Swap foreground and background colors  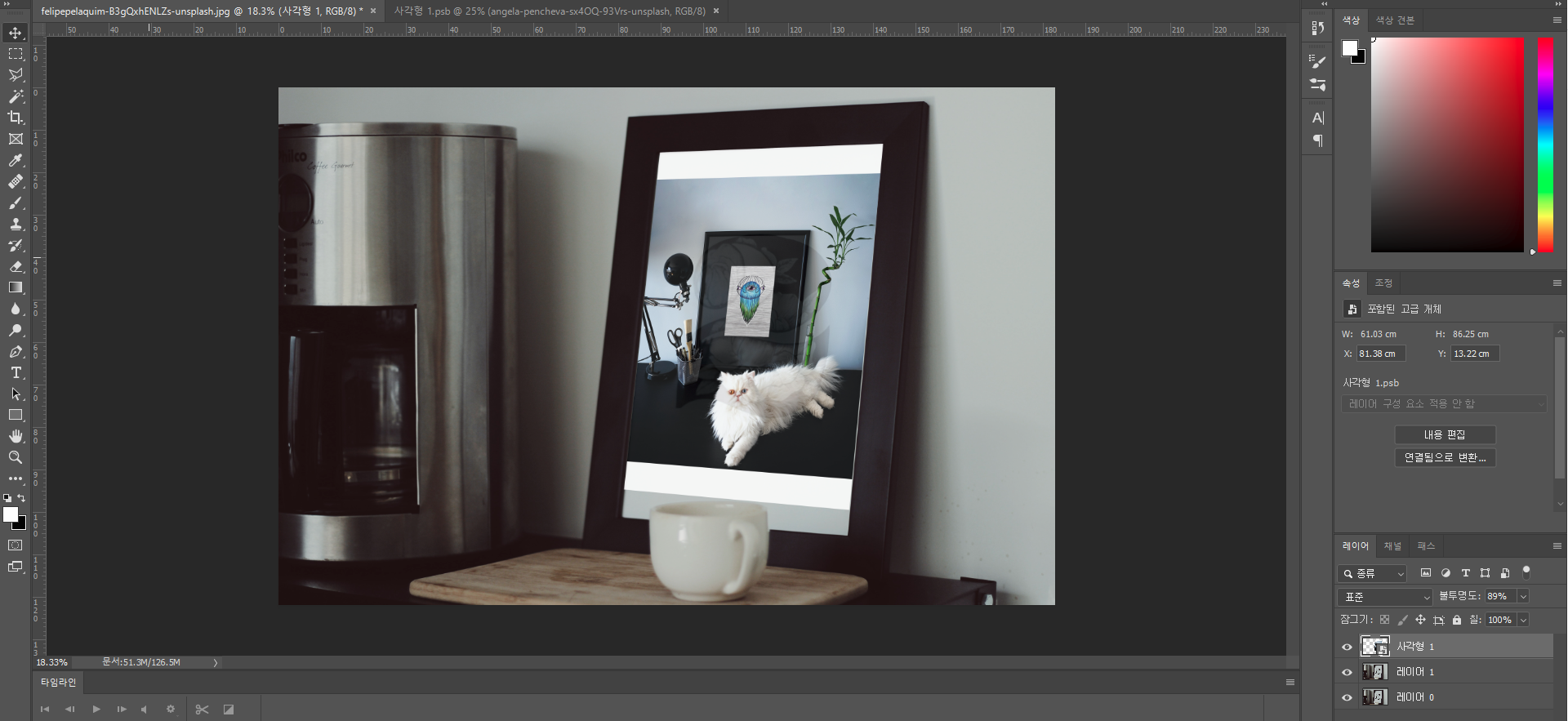[x=22, y=497]
